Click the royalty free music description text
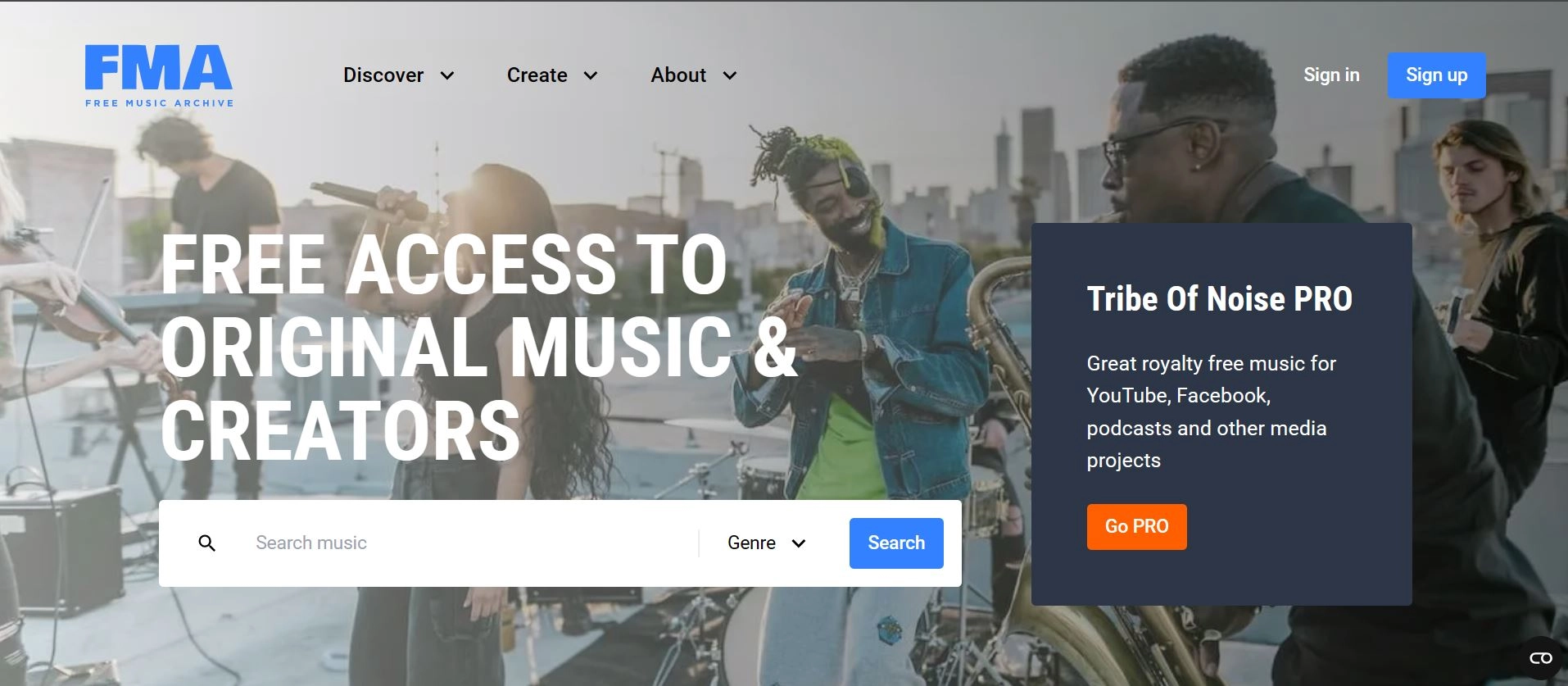This screenshot has width=1568, height=686. [1211, 411]
